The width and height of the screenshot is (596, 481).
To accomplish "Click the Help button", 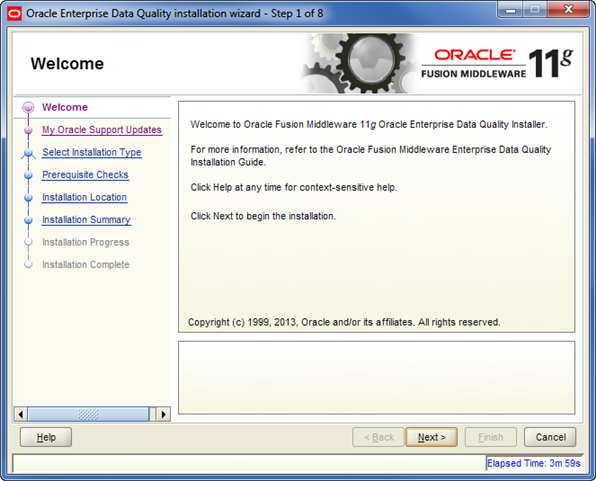I will [46, 437].
